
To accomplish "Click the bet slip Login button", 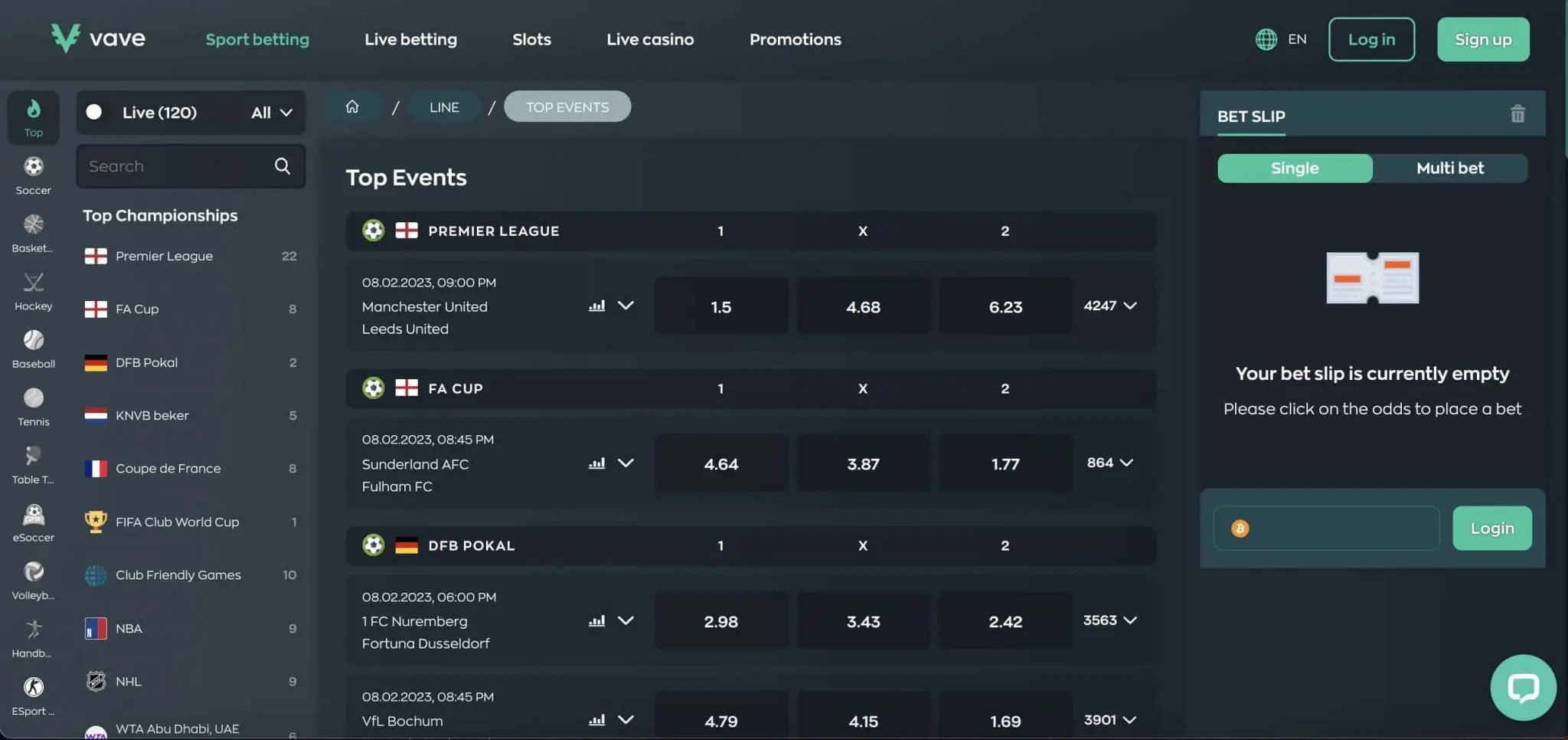I will point(1492,528).
